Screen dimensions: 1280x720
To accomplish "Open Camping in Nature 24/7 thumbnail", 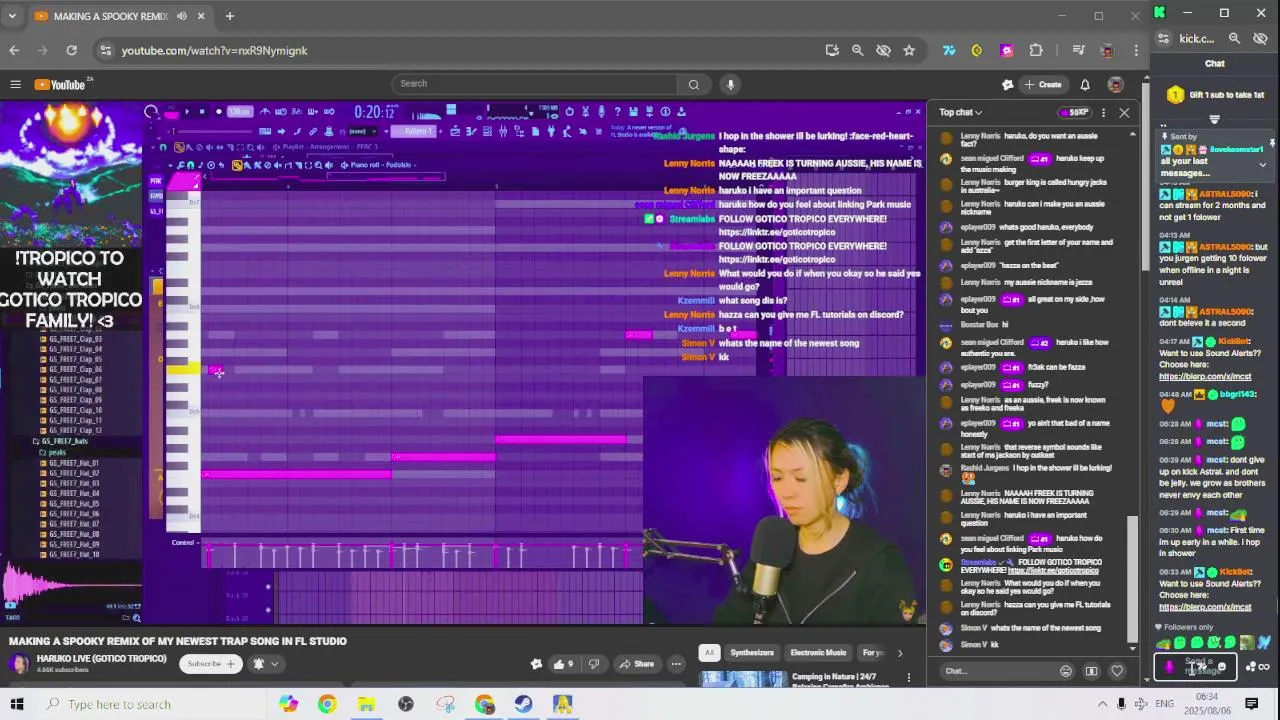I will pos(743,679).
